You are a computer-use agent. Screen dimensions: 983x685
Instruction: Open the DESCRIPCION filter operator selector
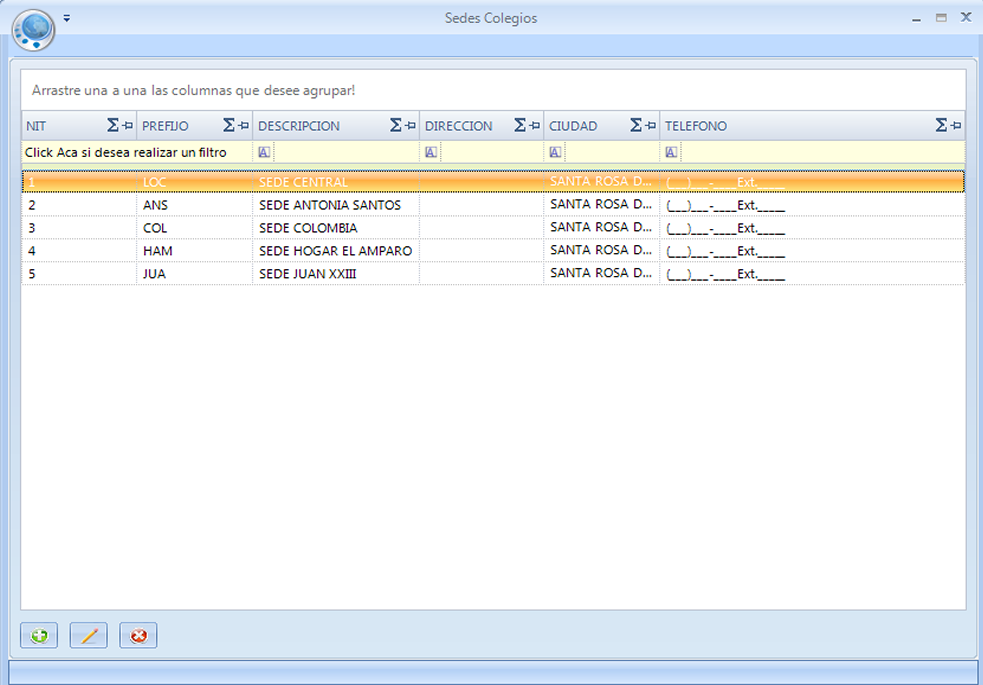pos(264,153)
